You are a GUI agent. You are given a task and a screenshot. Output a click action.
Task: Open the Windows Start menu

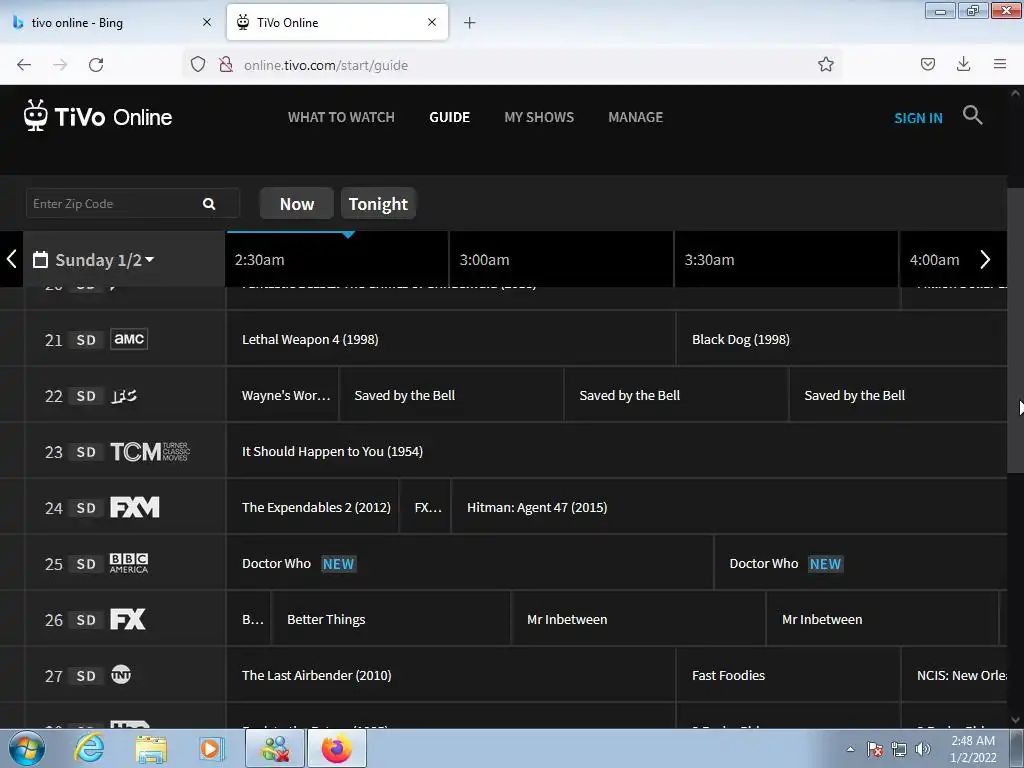pyautogui.click(x=27, y=748)
